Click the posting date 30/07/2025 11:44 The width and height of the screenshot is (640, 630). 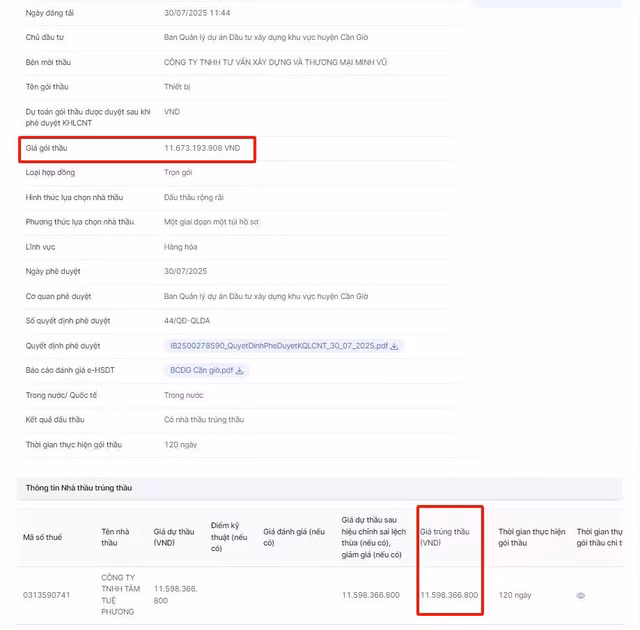[197, 13]
